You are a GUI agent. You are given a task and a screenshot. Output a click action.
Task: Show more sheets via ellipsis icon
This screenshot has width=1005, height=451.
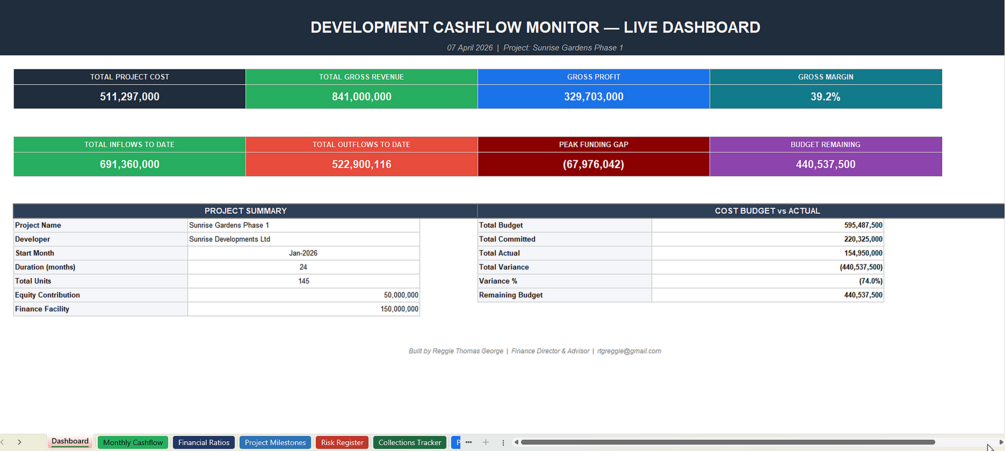pos(469,442)
